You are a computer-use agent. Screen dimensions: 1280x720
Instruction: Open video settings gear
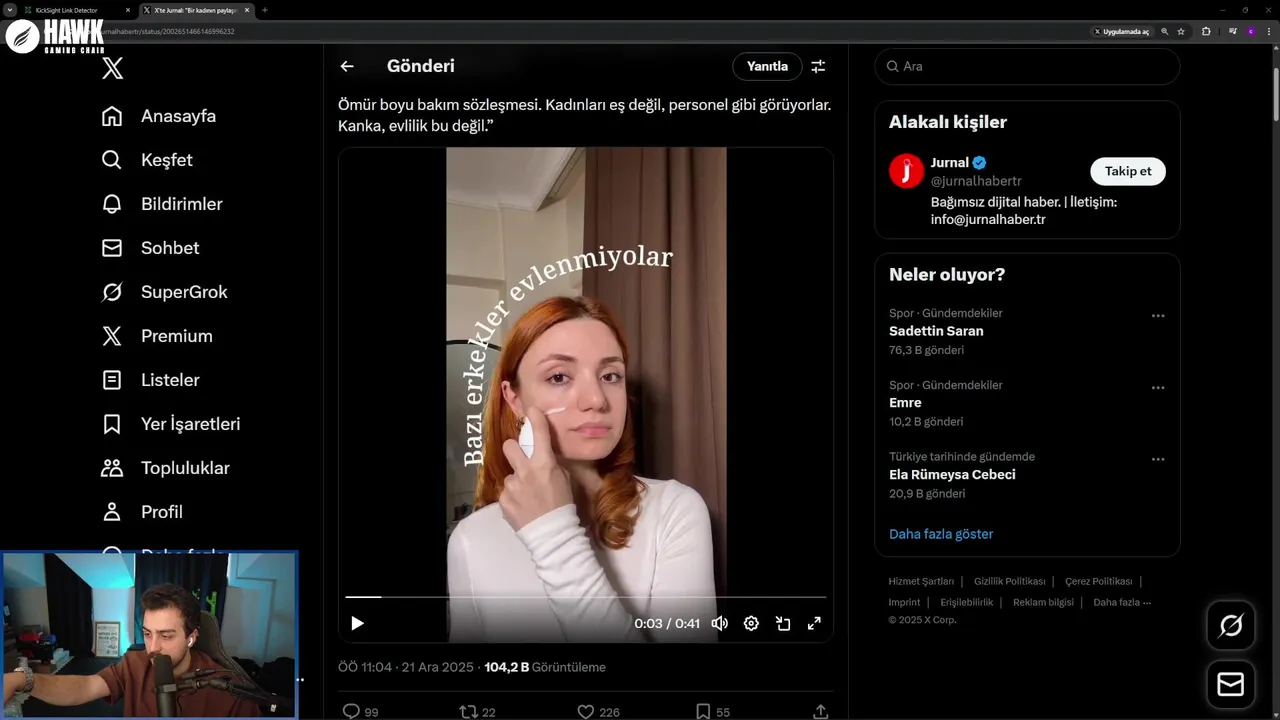pos(751,623)
